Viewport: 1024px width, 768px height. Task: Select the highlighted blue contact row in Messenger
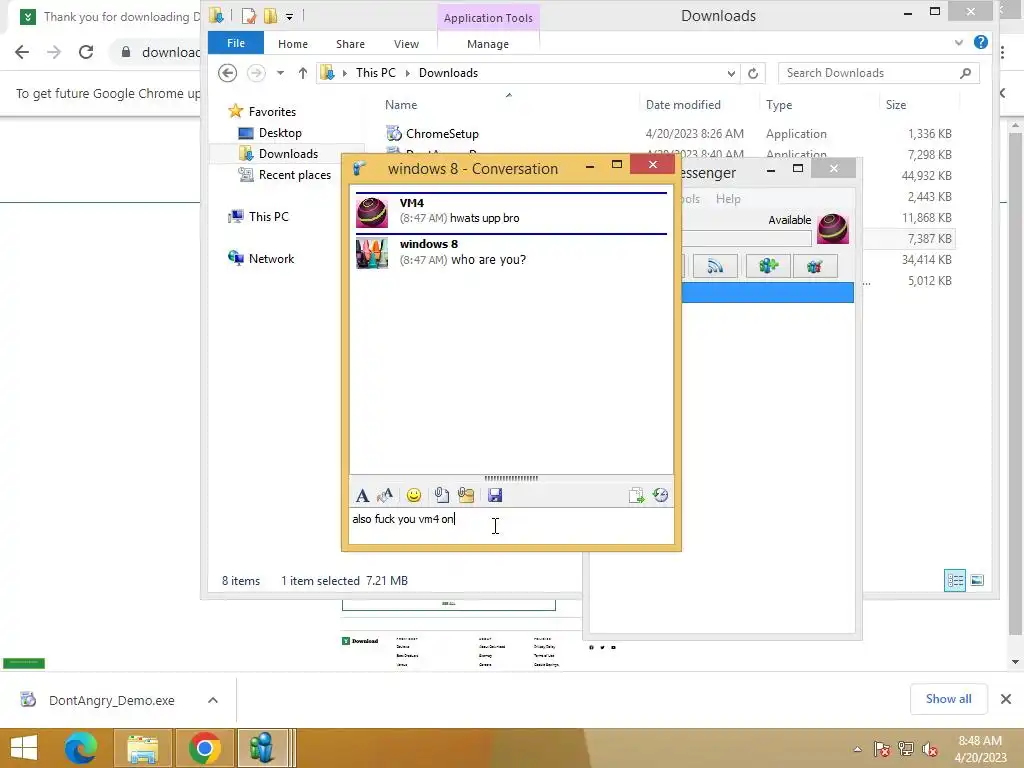click(767, 293)
